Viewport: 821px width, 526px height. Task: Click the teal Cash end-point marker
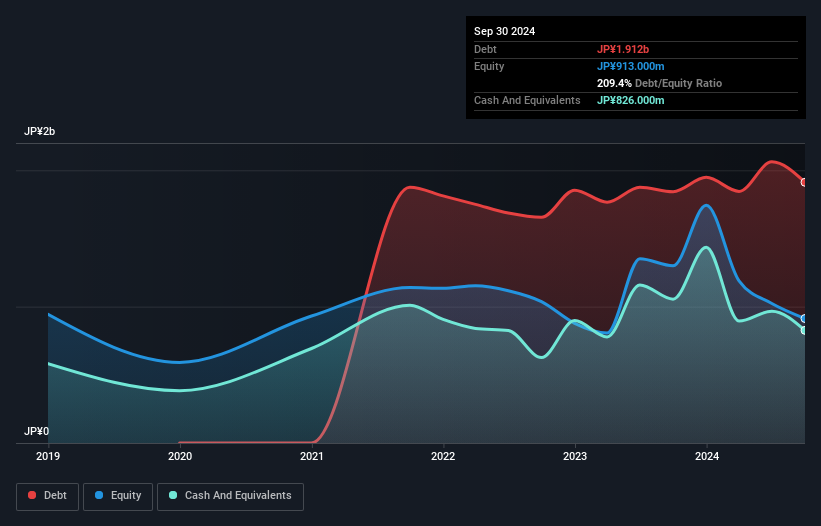804,330
